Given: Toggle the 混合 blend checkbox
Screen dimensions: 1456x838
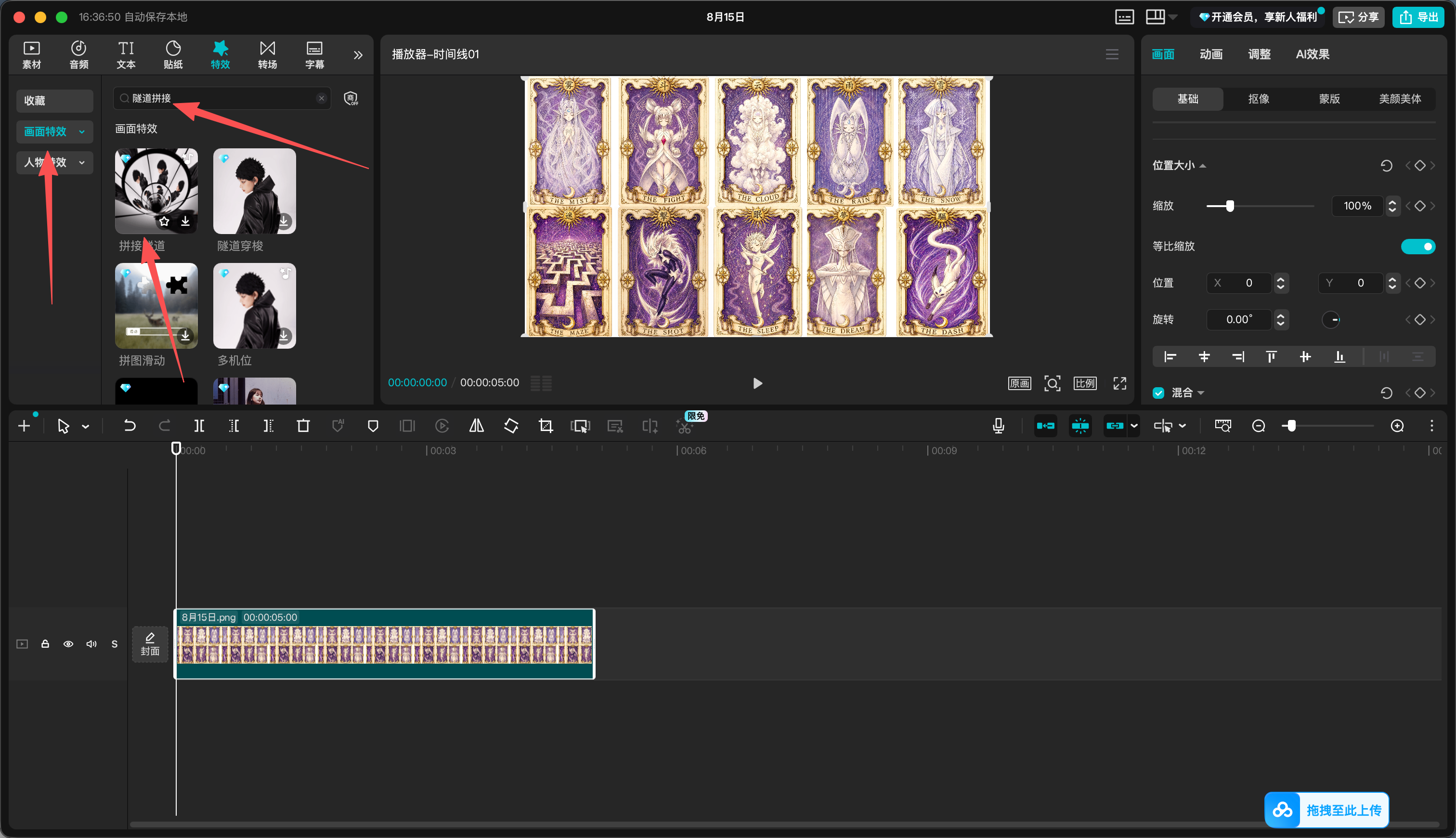Looking at the screenshot, I should 1158,393.
